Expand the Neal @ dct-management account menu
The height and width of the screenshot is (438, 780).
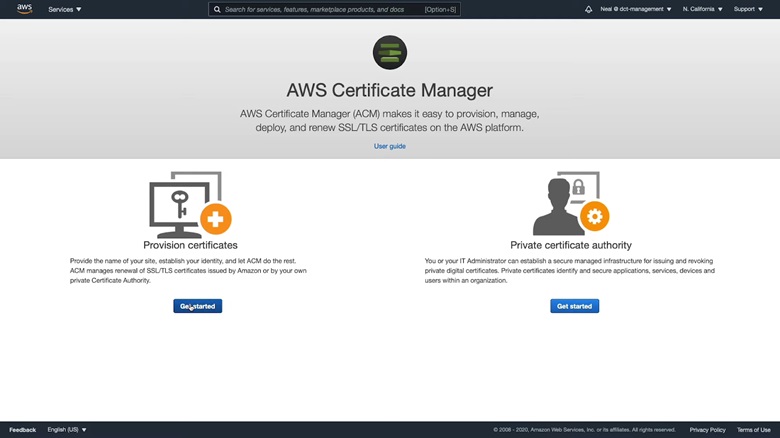(x=635, y=9)
